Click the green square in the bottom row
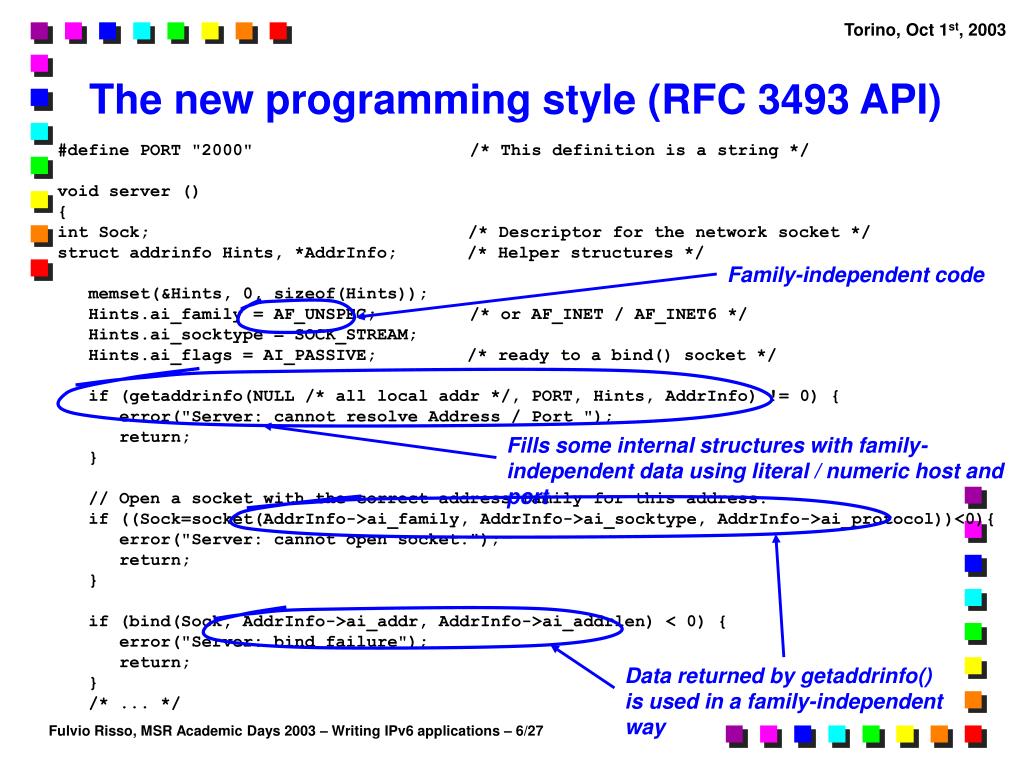 click(871, 736)
